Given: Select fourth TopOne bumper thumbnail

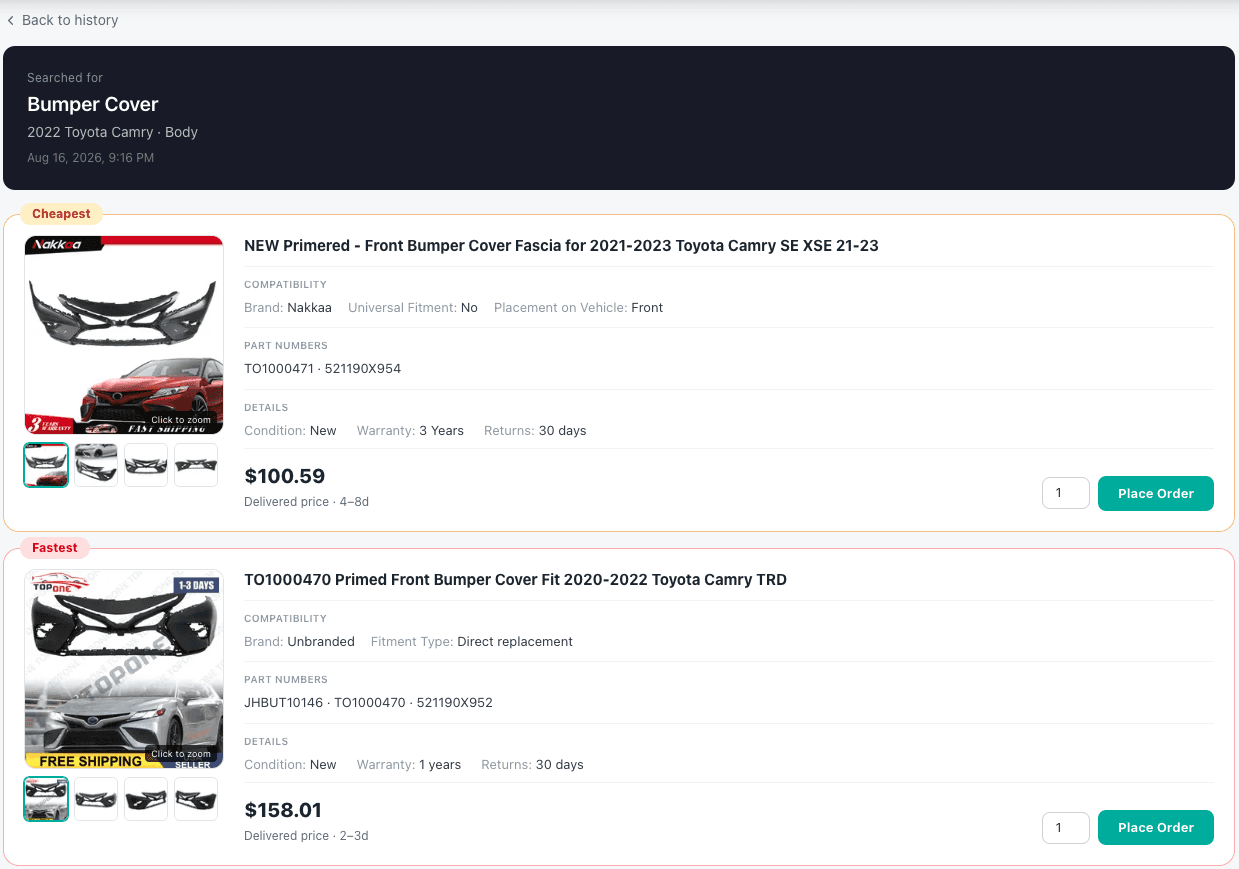Looking at the screenshot, I should [196, 799].
